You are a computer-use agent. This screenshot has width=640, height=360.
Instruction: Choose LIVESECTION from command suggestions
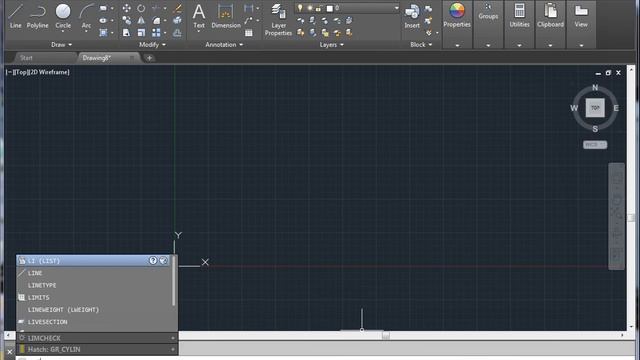click(94, 322)
